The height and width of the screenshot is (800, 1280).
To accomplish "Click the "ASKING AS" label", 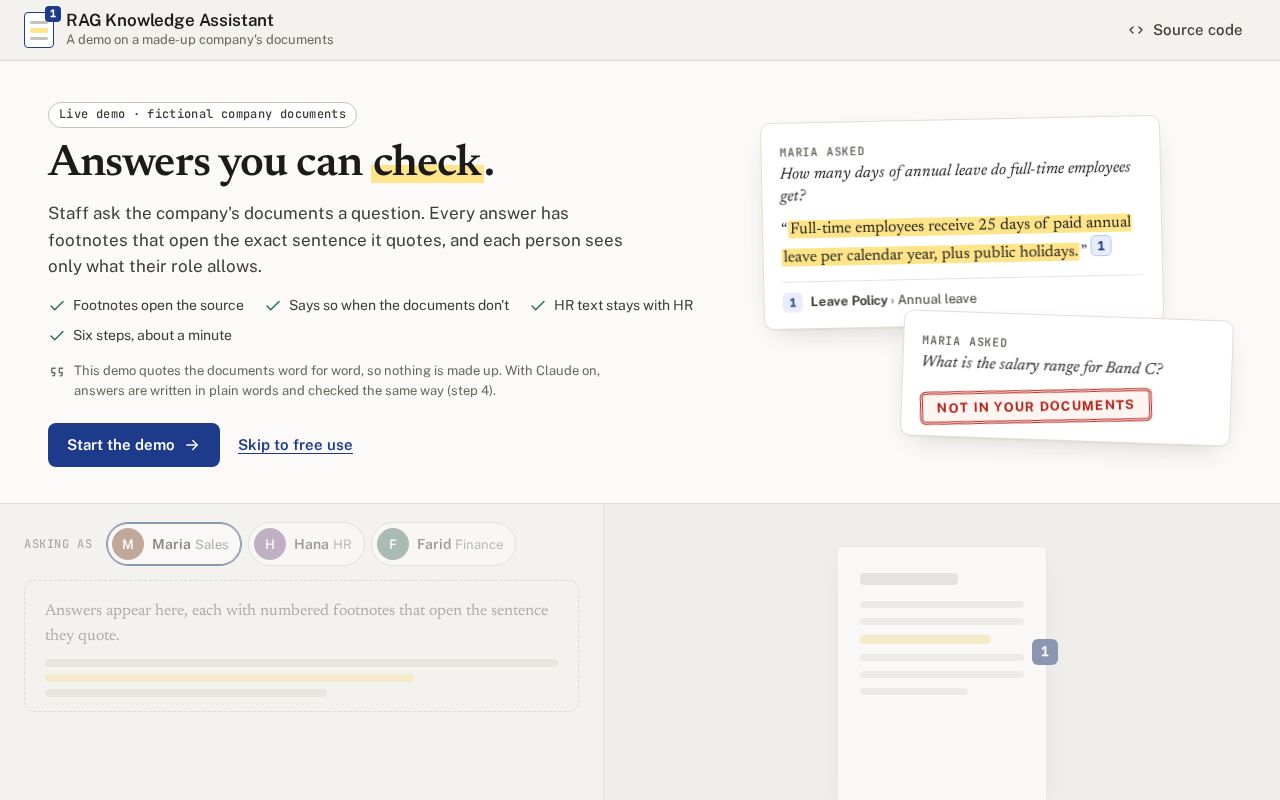I will pos(58,544).
